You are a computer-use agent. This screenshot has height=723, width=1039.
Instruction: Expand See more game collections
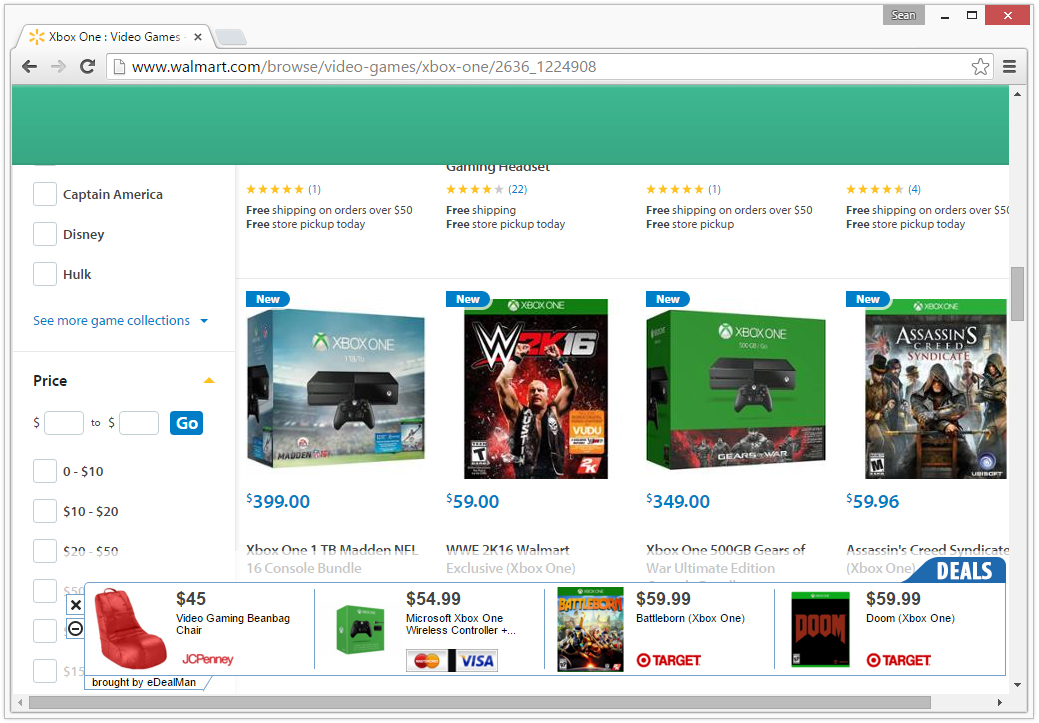[x=120, y=321]
